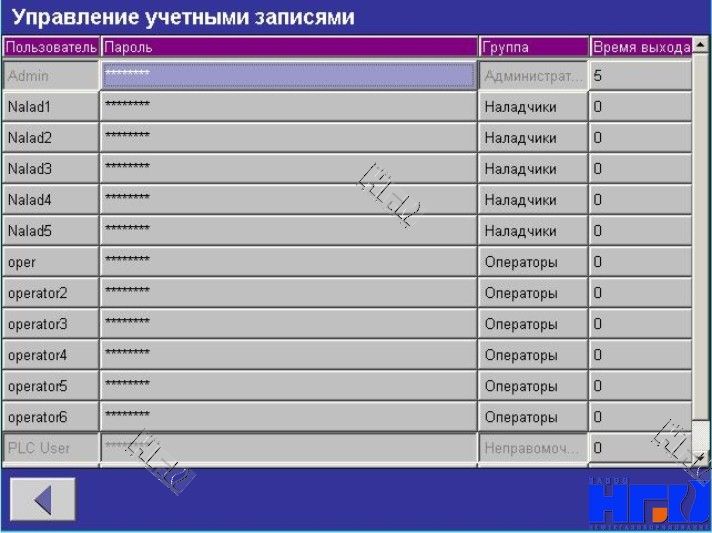Edit the logout time for Admin
Screen dimensions: 712x533
click(x=640, y=76)
